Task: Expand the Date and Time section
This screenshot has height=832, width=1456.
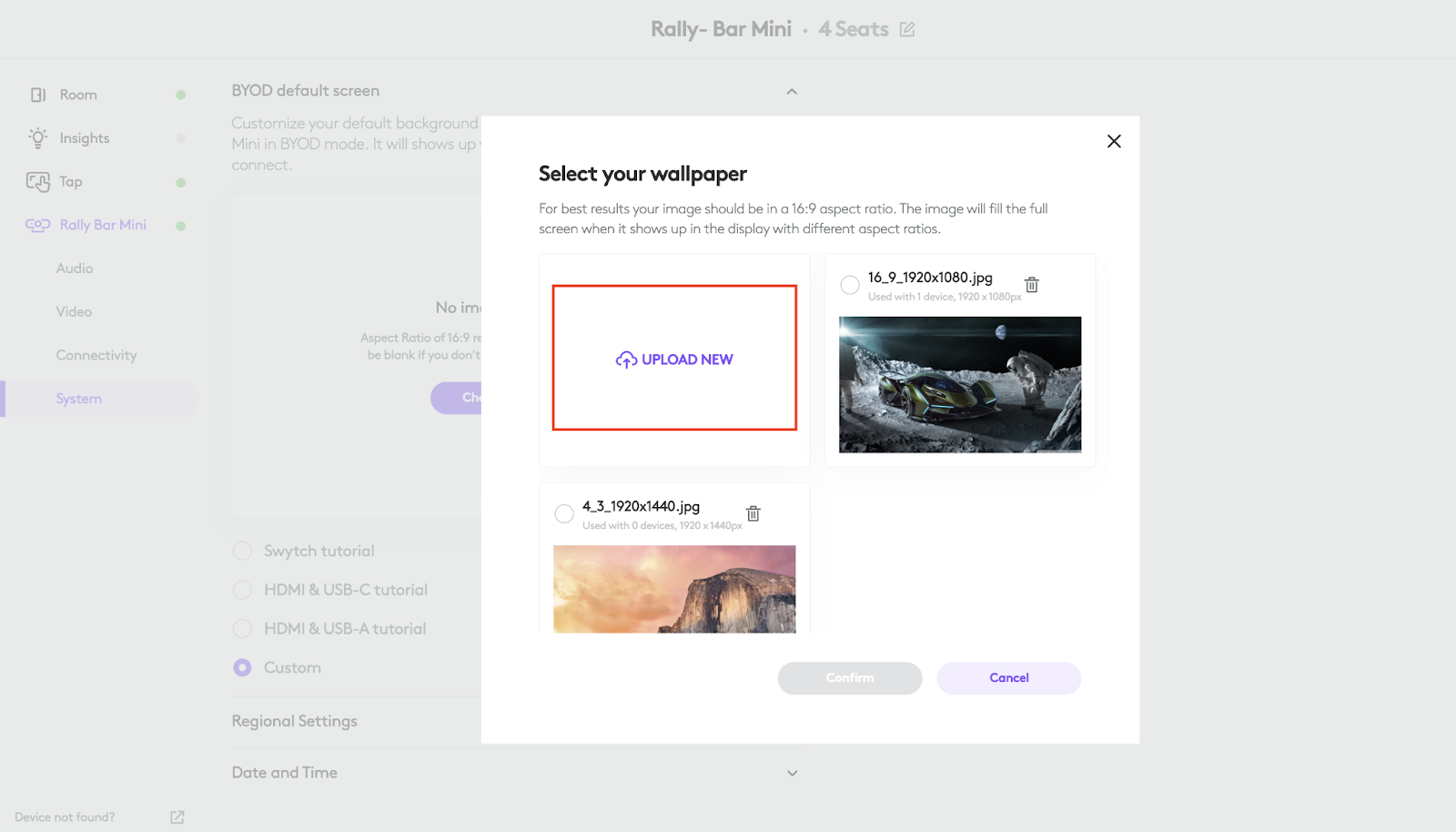Action: (791, 772)
